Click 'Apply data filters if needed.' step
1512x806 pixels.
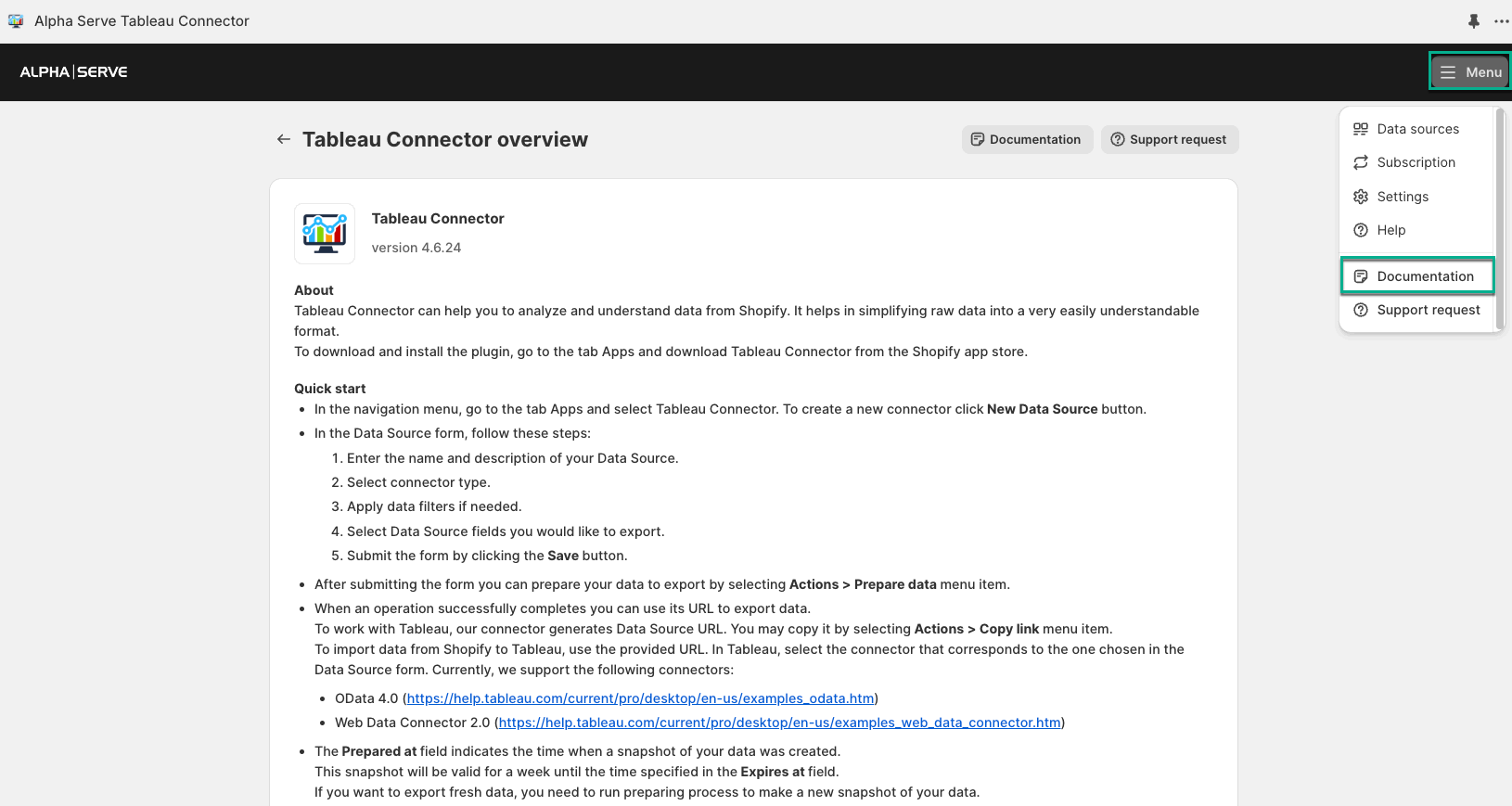click(434, 506)
